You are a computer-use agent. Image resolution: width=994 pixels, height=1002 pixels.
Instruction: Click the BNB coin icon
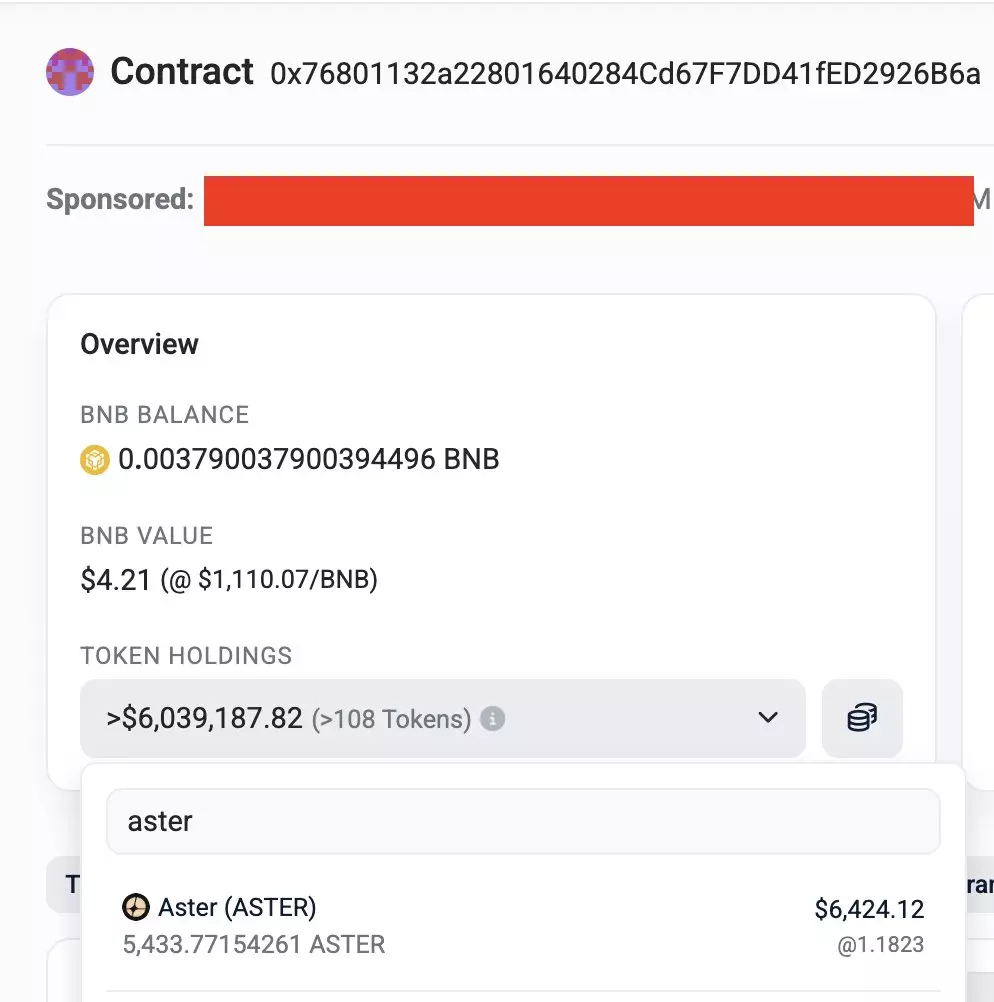pyautogui.click(x=94, y=460)
